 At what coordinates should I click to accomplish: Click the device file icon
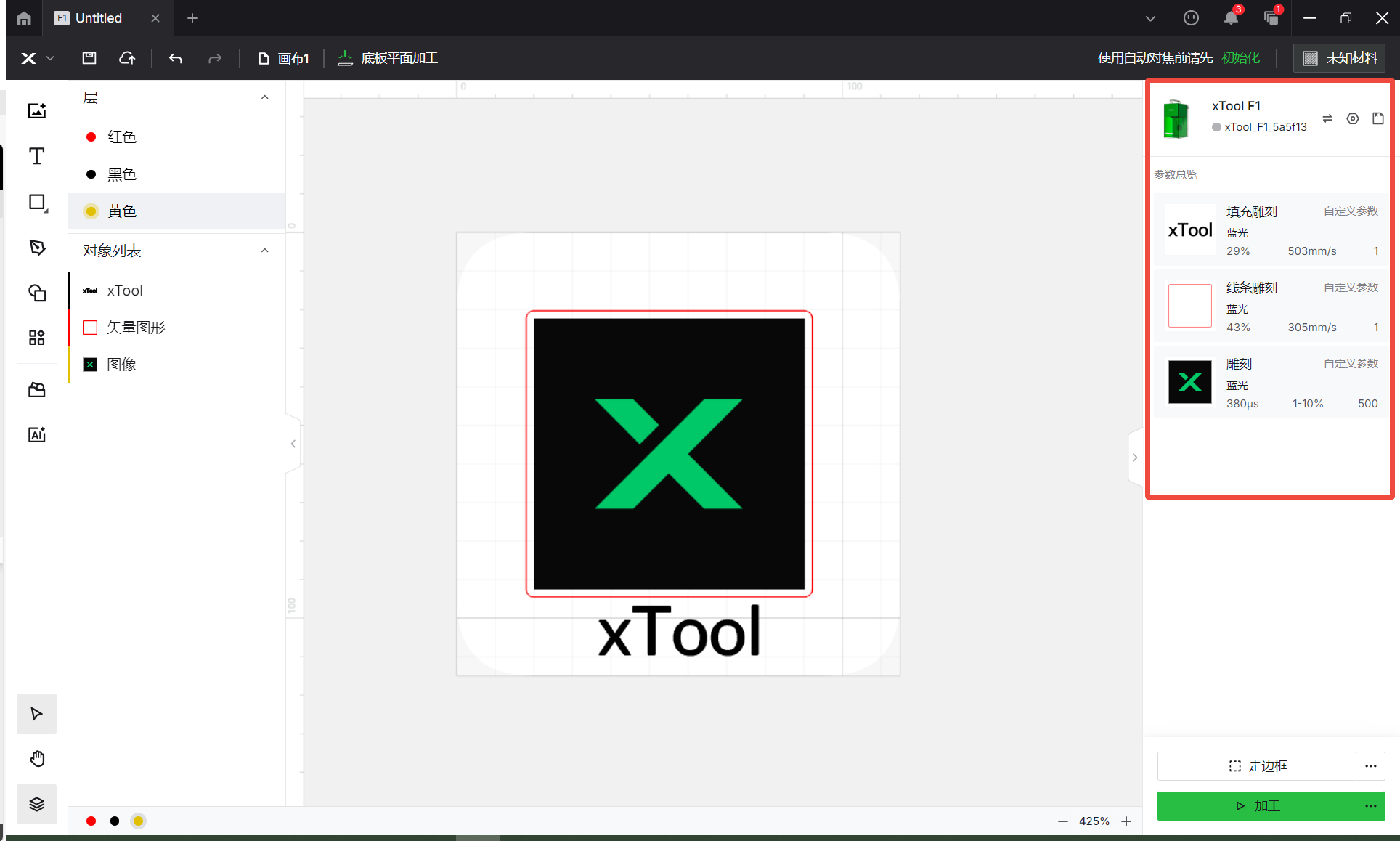(x=1378, y=118)
